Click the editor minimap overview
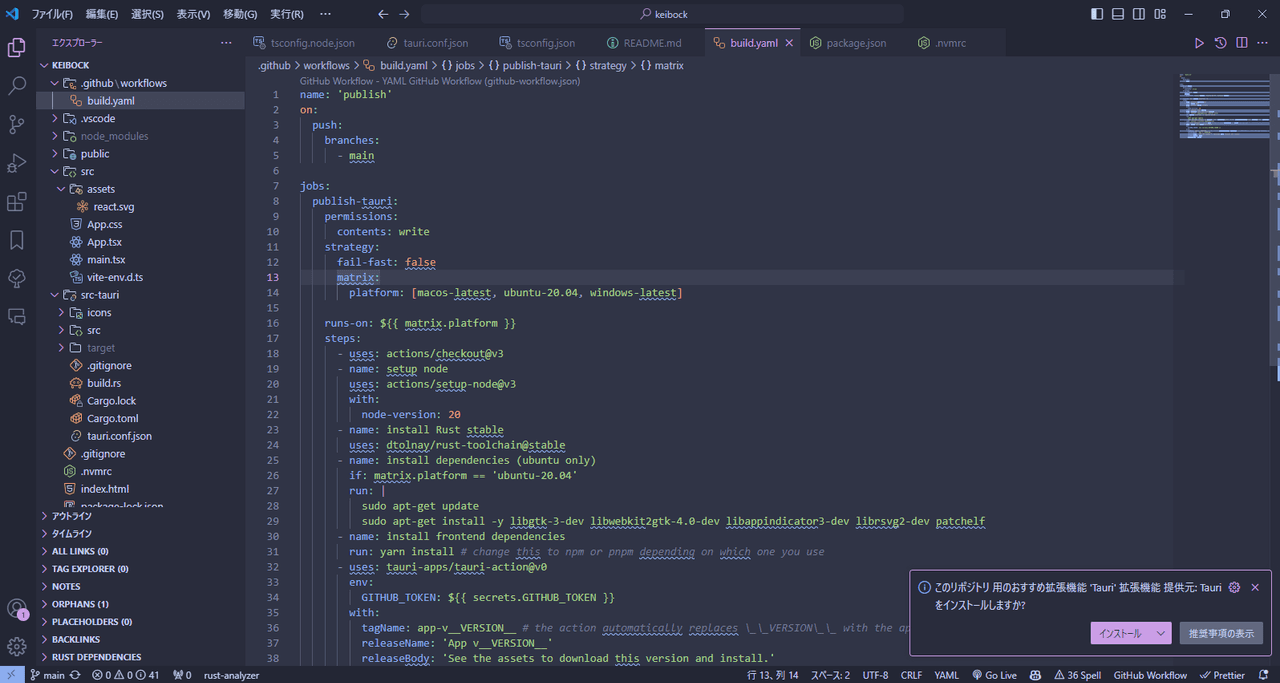The height and width of the screenshot is (683, 1280). (x=1223, y=105)
